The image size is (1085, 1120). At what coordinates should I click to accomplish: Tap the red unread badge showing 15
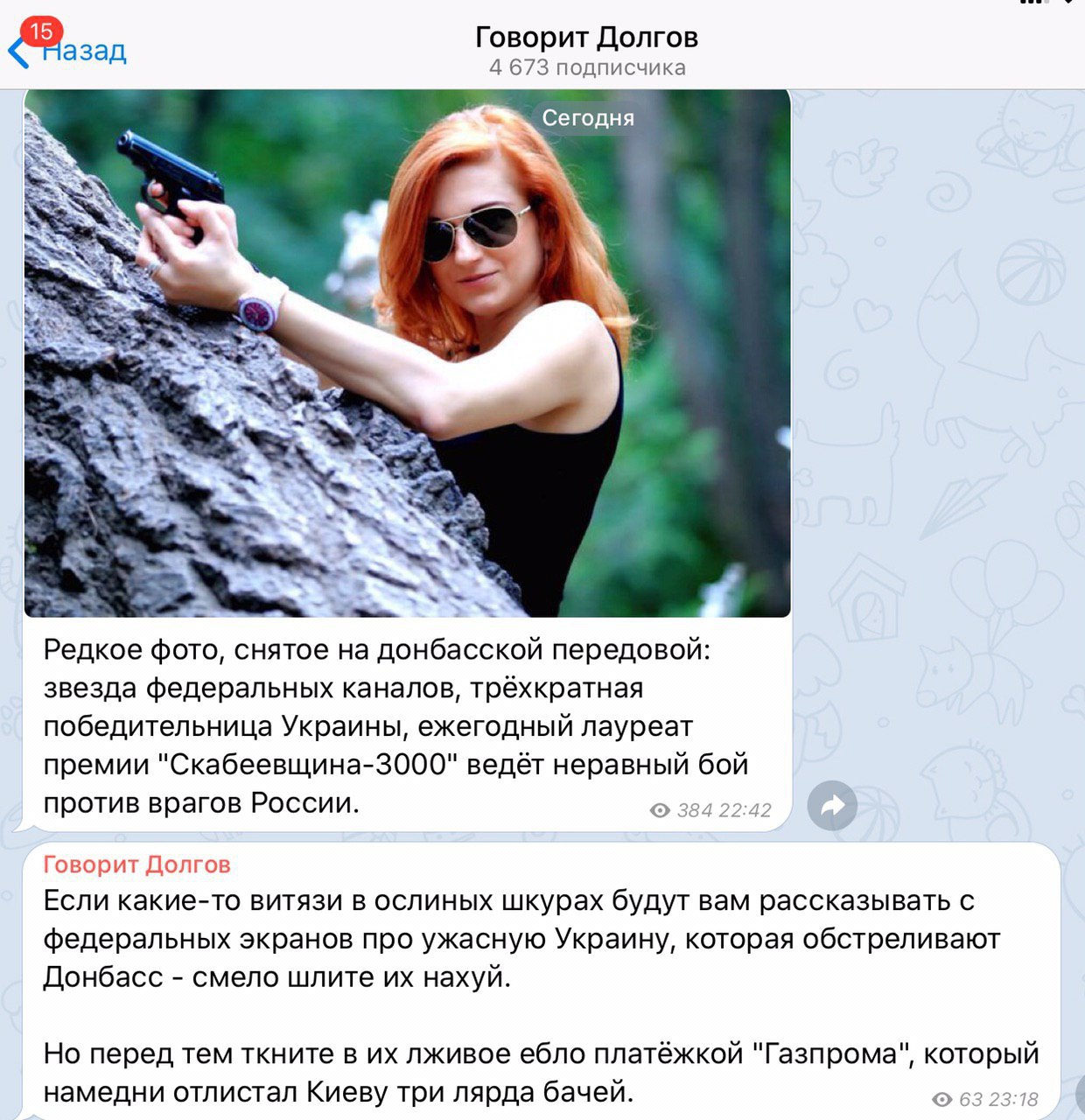point(41,32)
